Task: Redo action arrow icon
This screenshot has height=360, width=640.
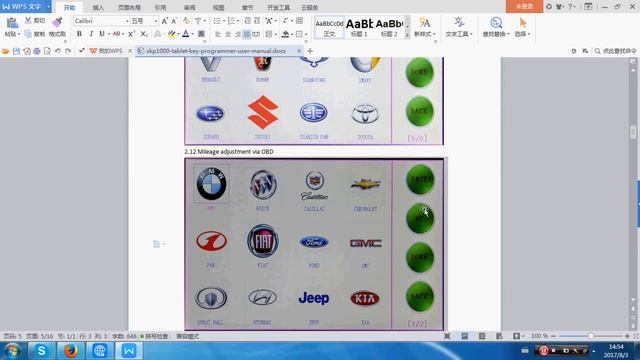Action: [68, 51]
